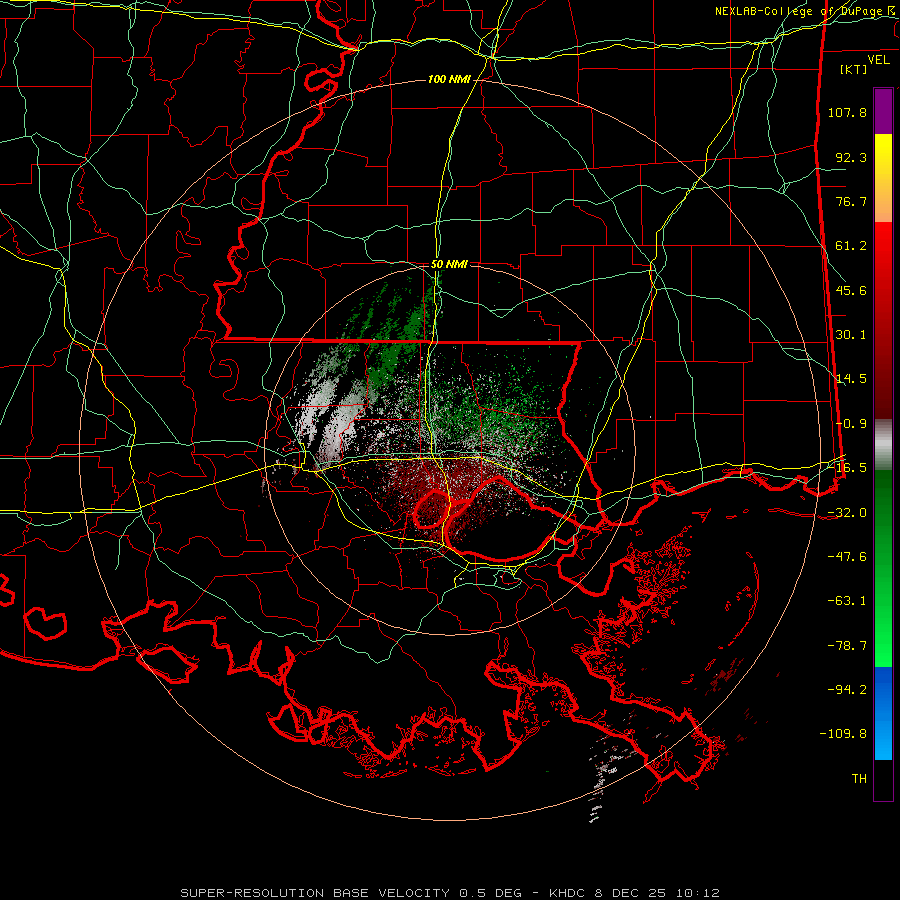
Task: Click the gray segment of color bar
Action: [x=883, y=445]
